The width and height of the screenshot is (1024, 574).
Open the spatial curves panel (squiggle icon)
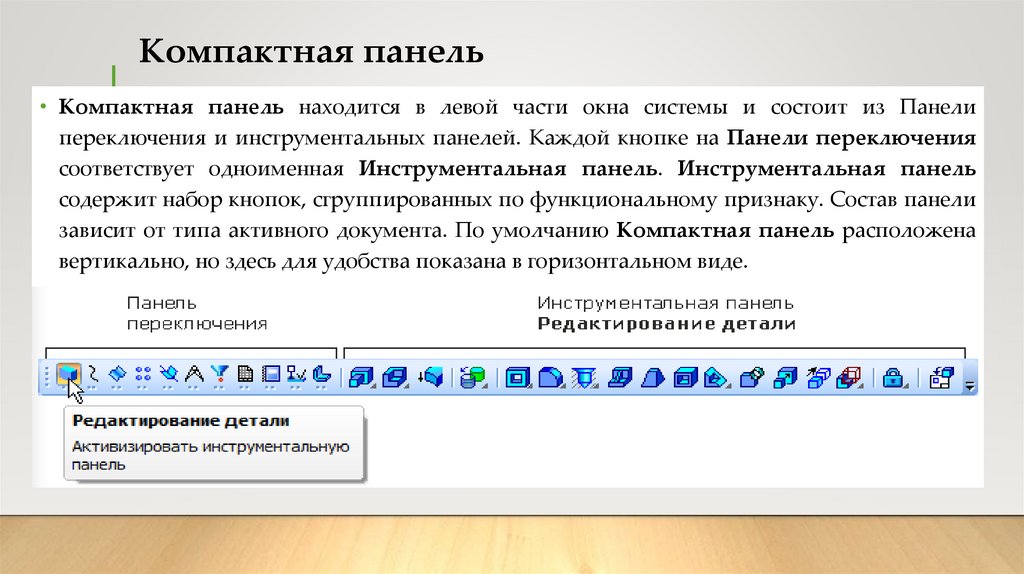click(x=93, y=374)
